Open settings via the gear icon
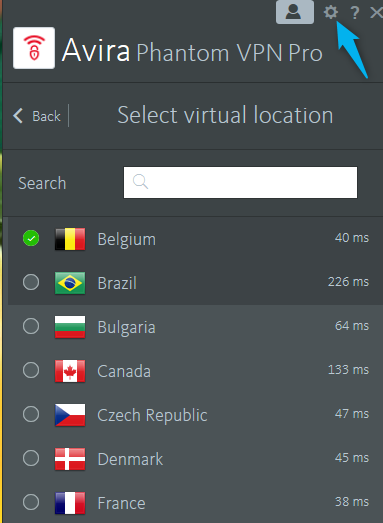The image size is (383, 523). (x=331, y=12)
